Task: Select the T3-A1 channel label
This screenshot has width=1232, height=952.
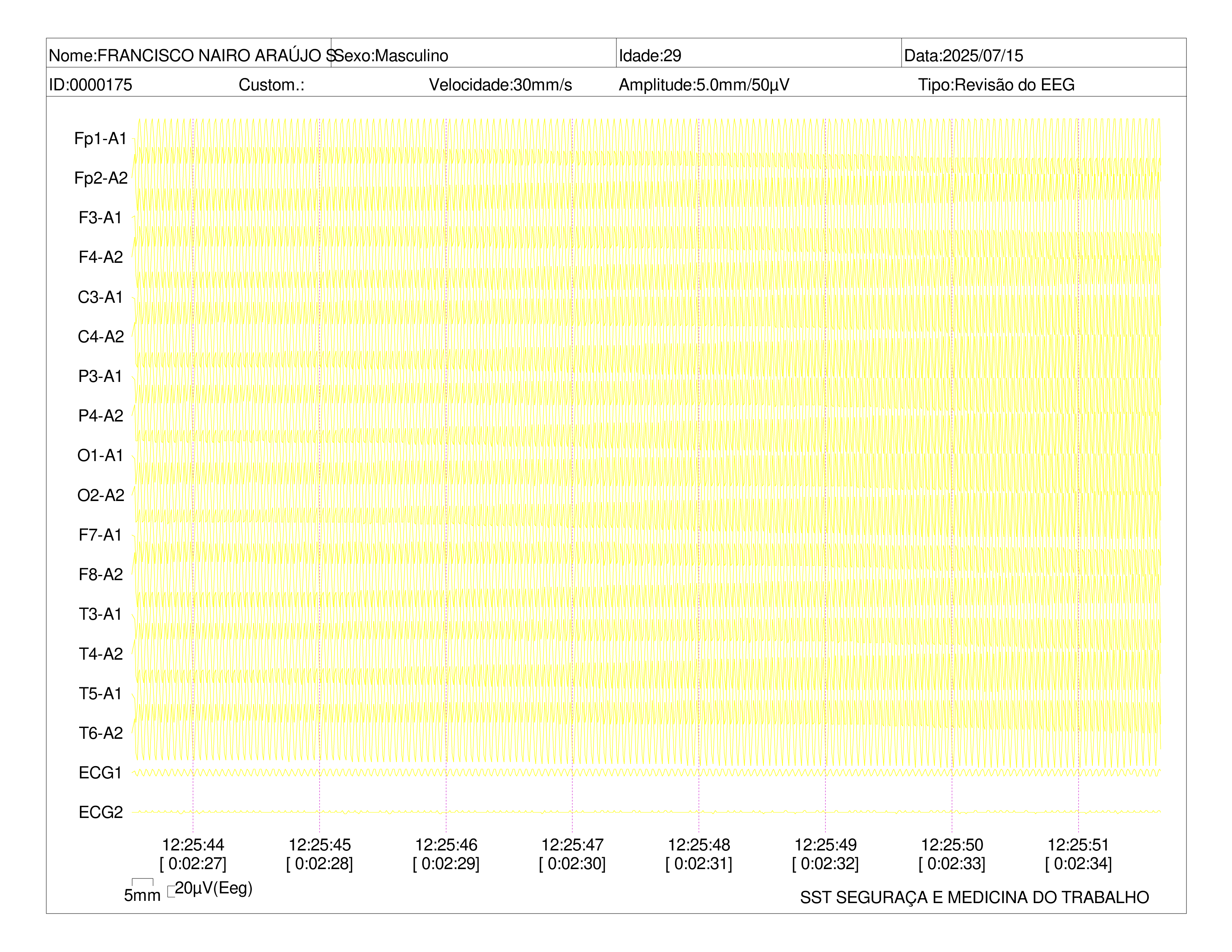Action: [x=100, y=614]
